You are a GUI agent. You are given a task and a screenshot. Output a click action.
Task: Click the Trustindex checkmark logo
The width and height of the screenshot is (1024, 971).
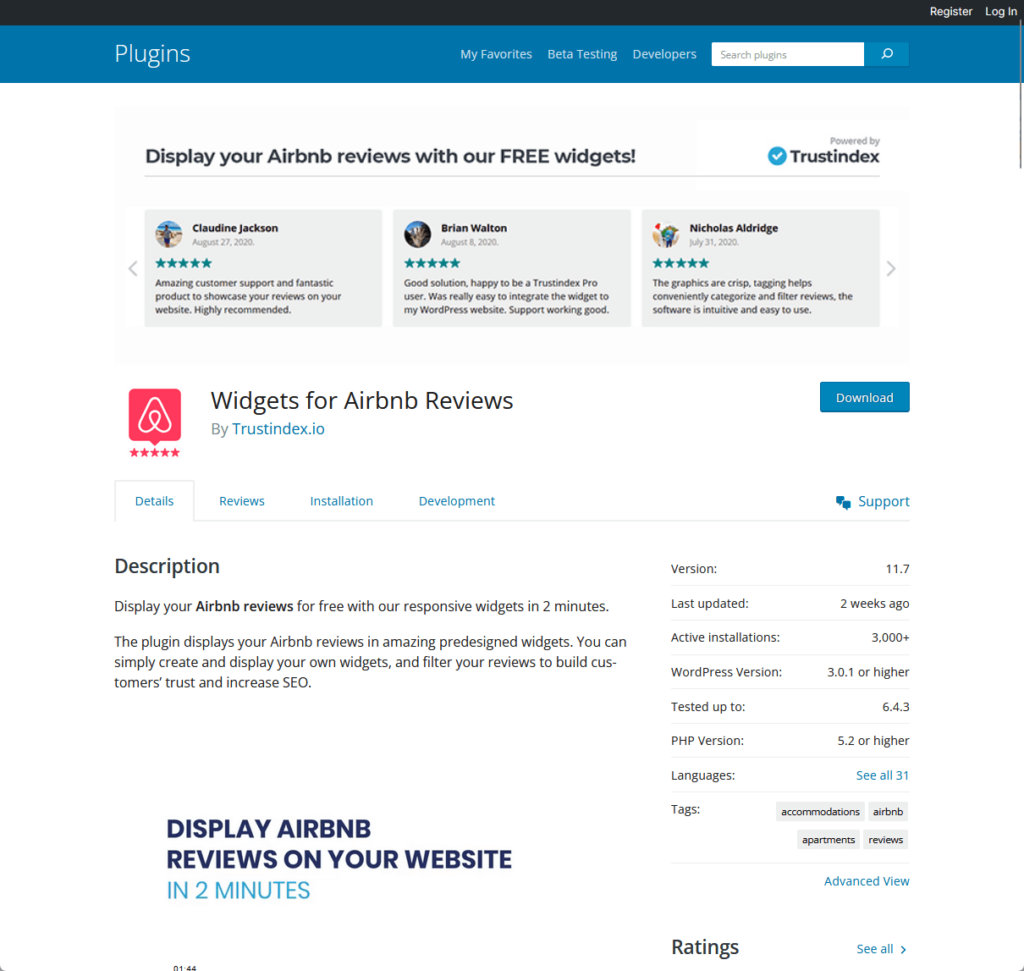[776, 156]
